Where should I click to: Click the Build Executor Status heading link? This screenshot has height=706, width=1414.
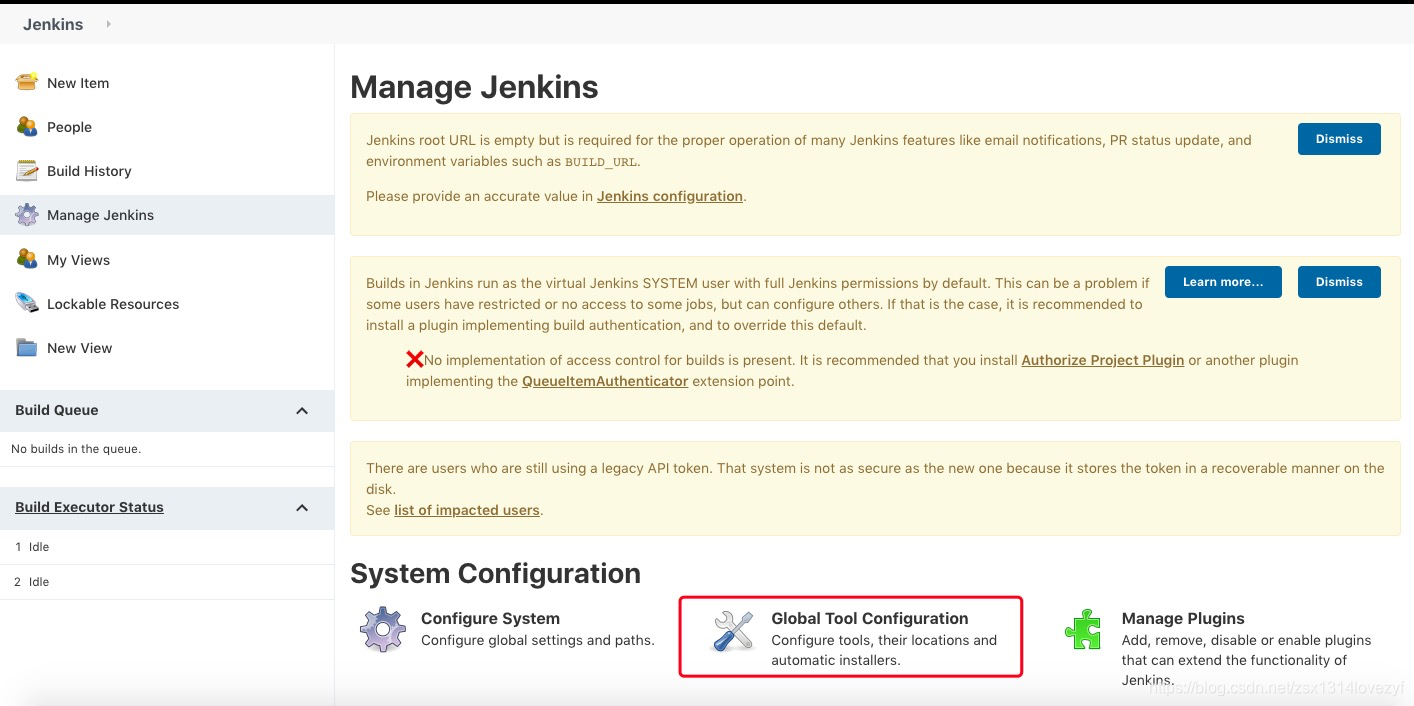pos(89,507)
